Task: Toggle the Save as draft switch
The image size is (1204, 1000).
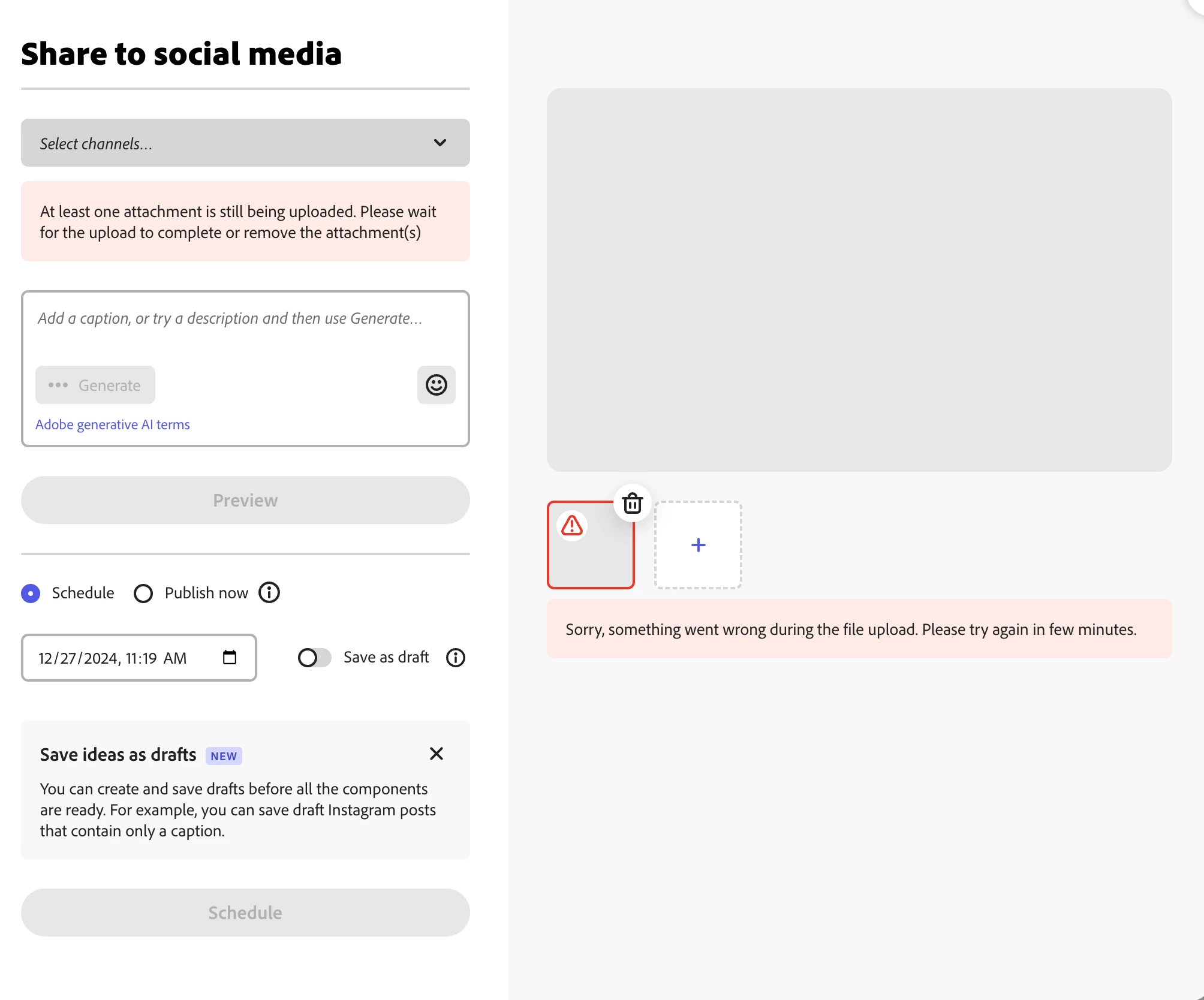Action: [x=314, y=658]
